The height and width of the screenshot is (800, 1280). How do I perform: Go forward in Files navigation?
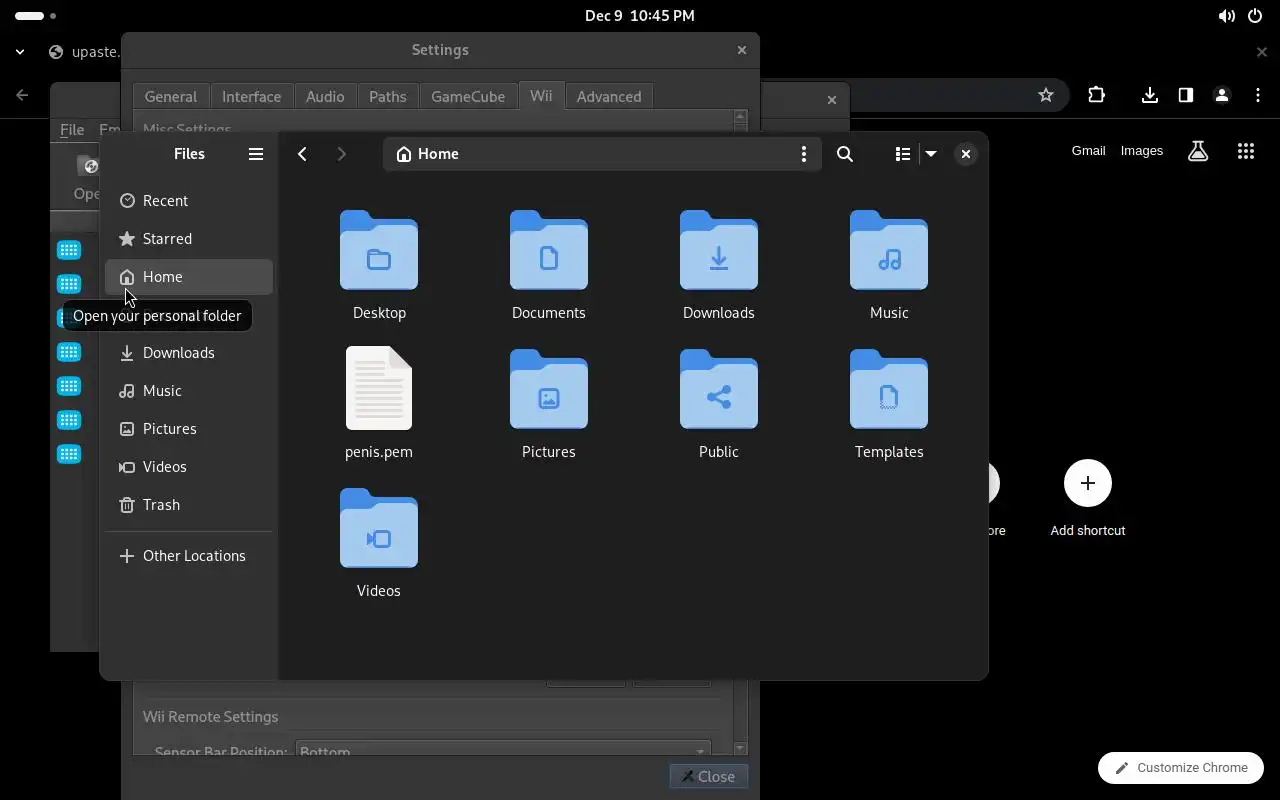[341, 154]
